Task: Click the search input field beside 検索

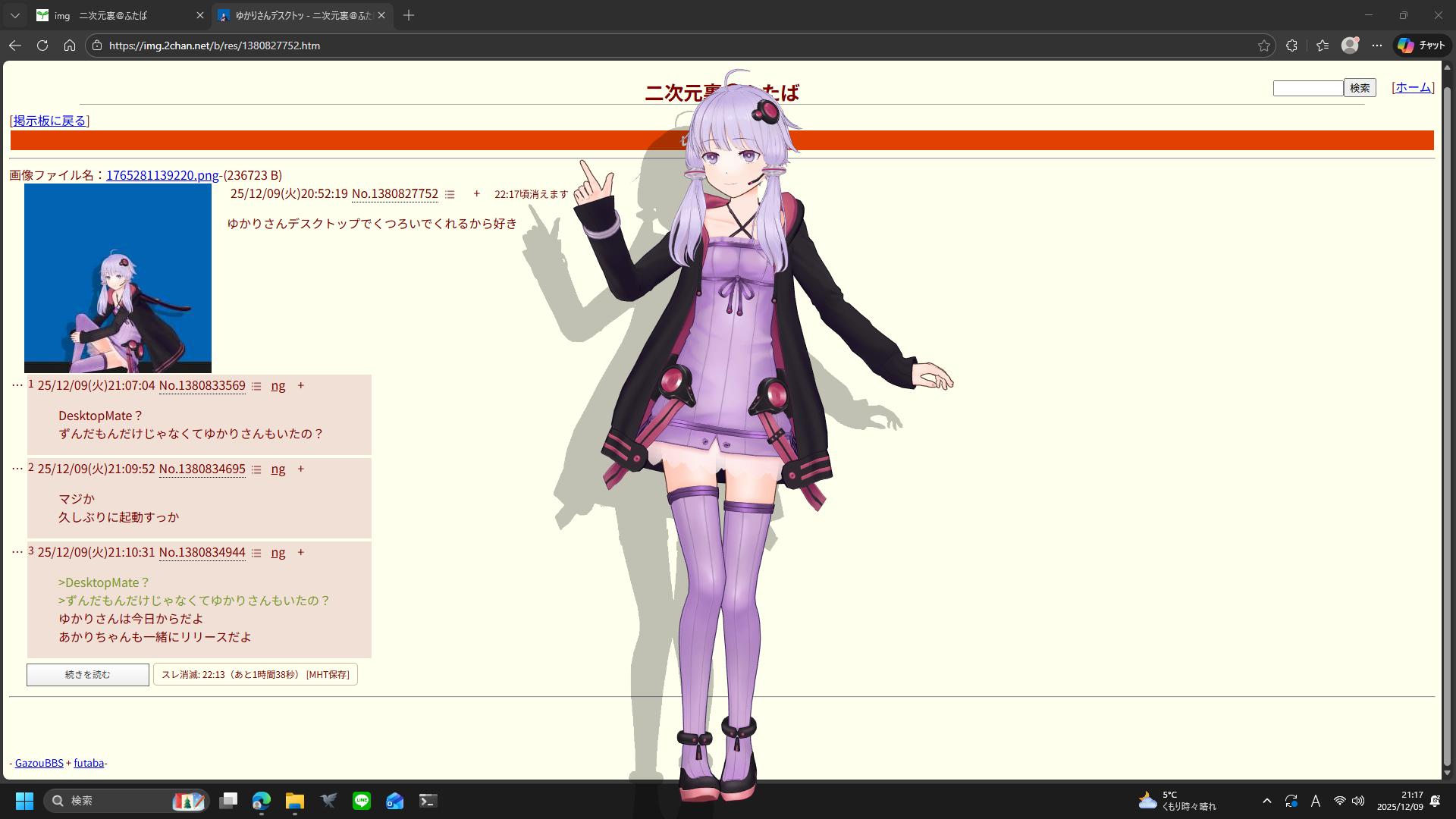Action: [x=1307, y=88]
